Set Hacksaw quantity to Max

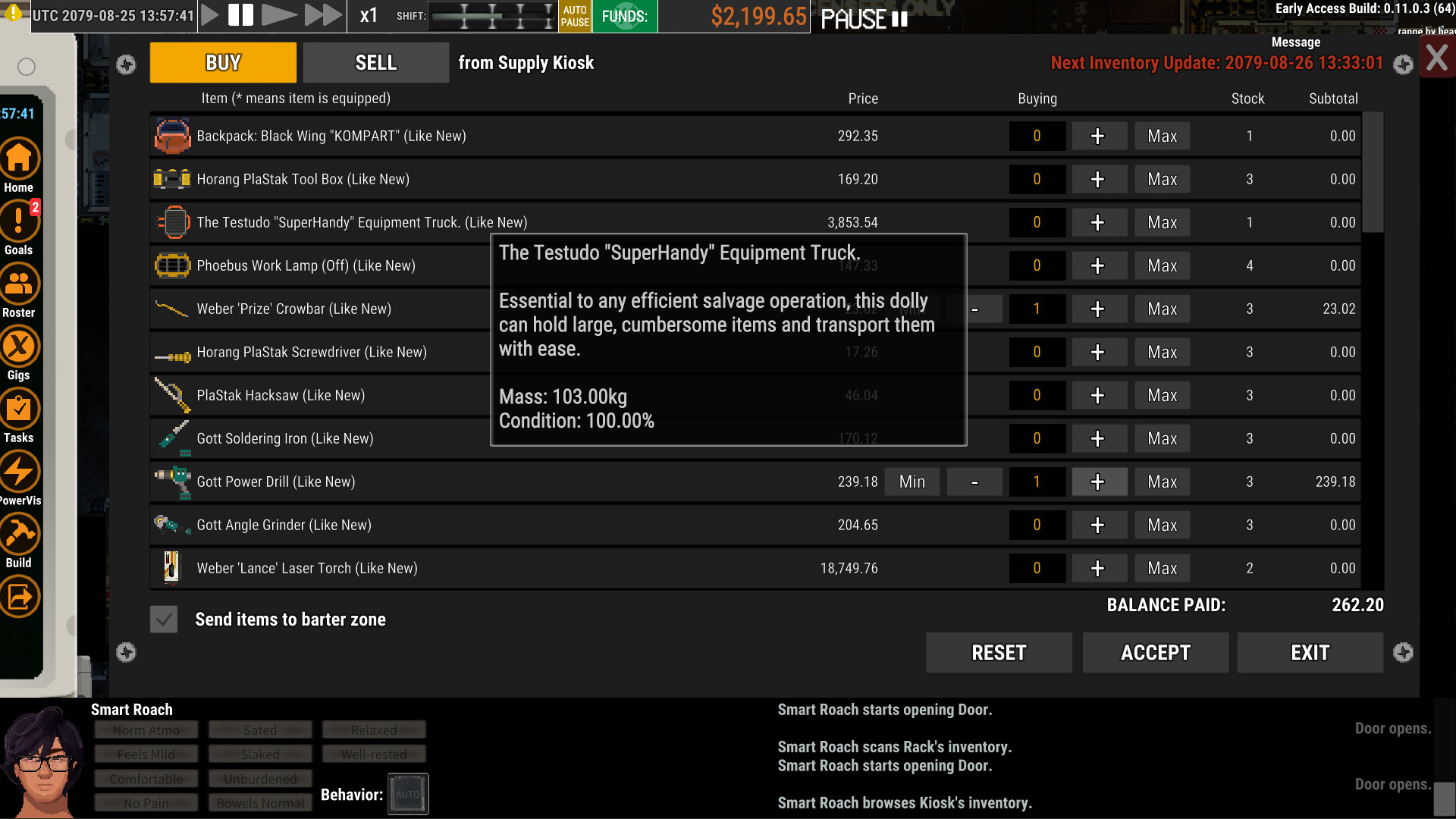[x=1163, y=396]
